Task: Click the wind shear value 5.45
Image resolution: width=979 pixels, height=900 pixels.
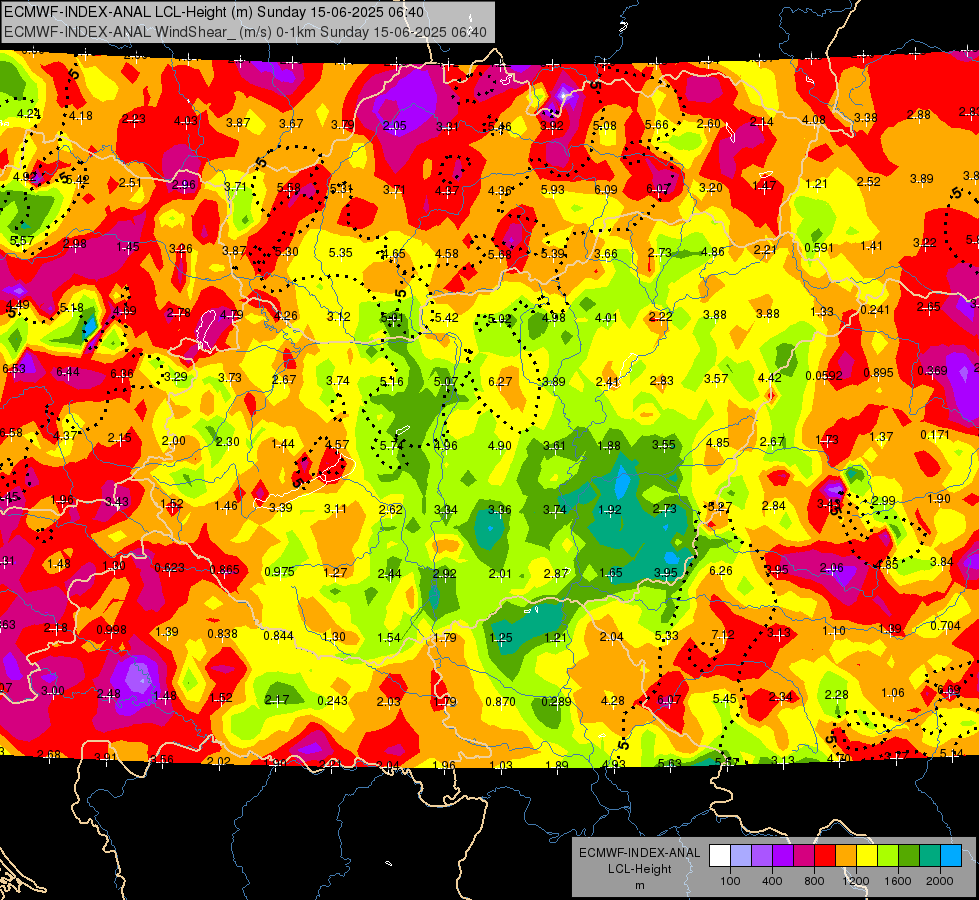Action: [724, 698]
